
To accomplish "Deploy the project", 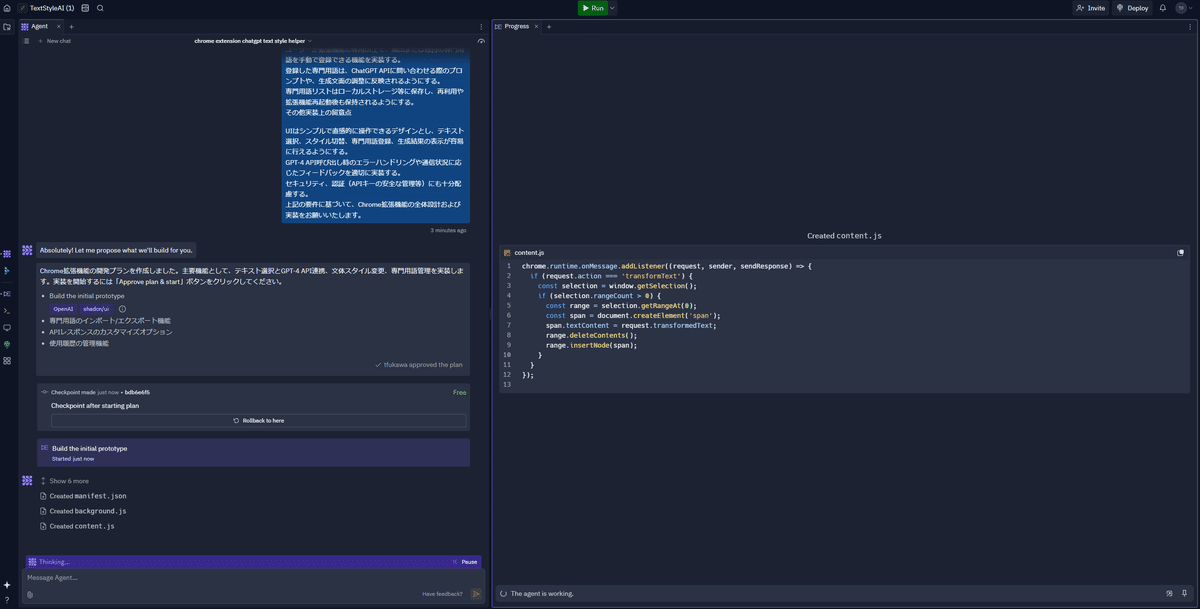I will click(x=1132, y=8).
